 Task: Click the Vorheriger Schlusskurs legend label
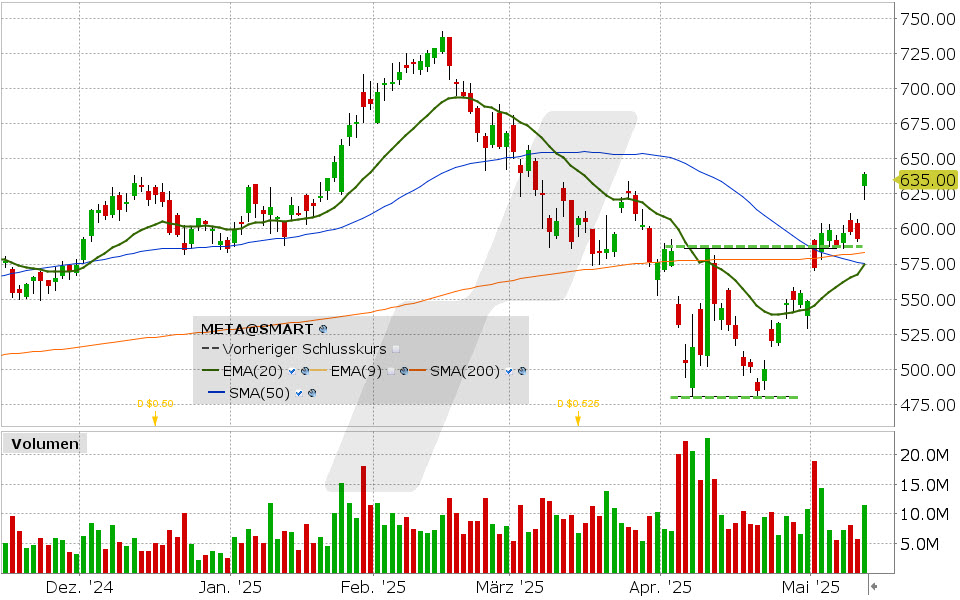pyautogui.click(x=304, y=349)
